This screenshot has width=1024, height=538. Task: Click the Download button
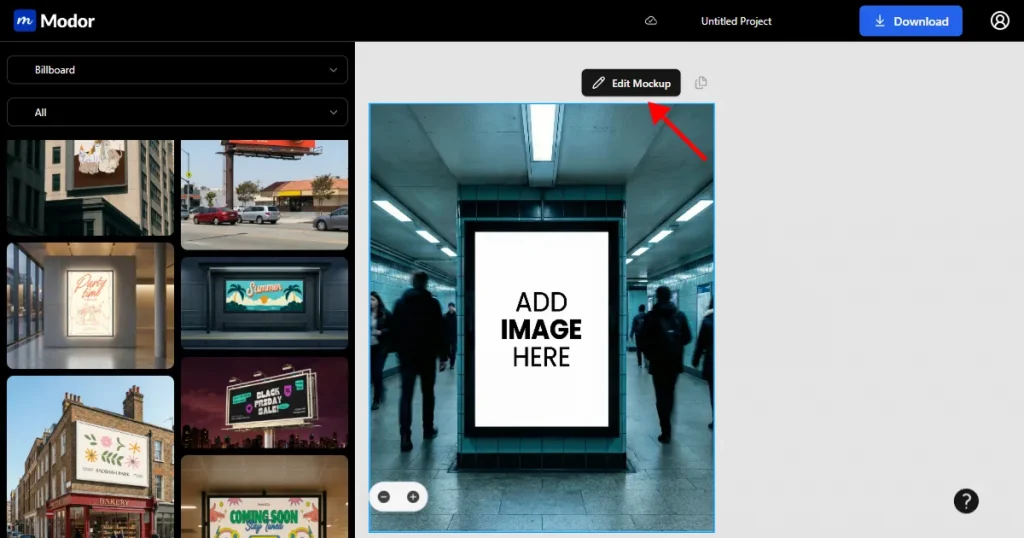point(910,21)
